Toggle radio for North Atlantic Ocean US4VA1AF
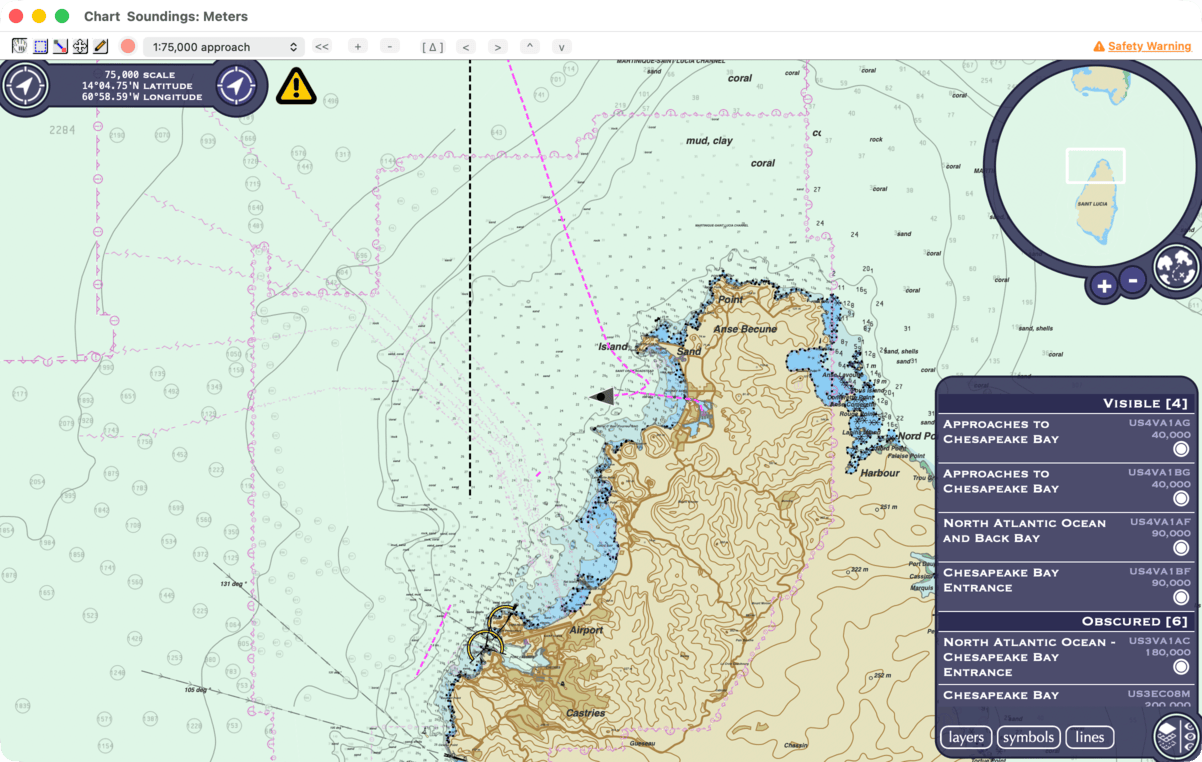1202x762 pixels. (x=1181, y=548)
